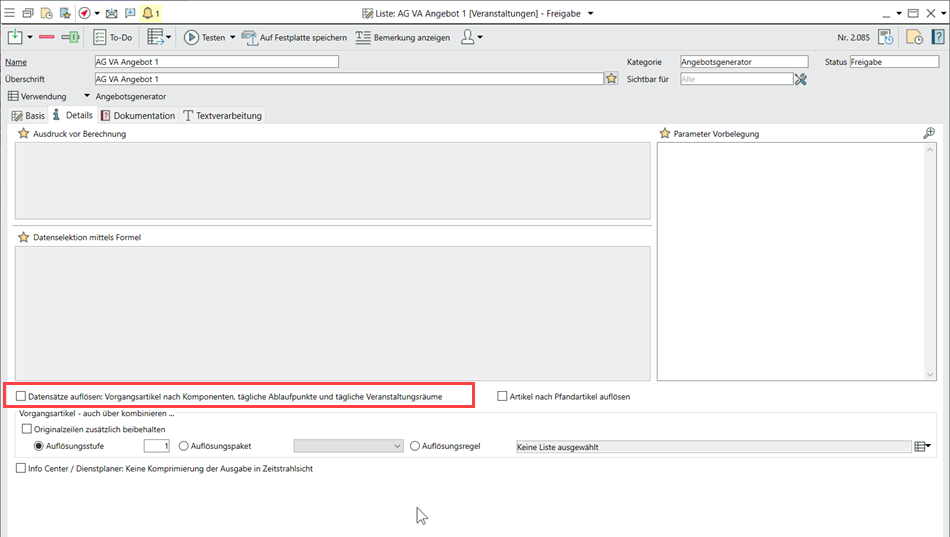
Task: Click the tools icon next to Sichtbar für
Action: coord(800,79)
